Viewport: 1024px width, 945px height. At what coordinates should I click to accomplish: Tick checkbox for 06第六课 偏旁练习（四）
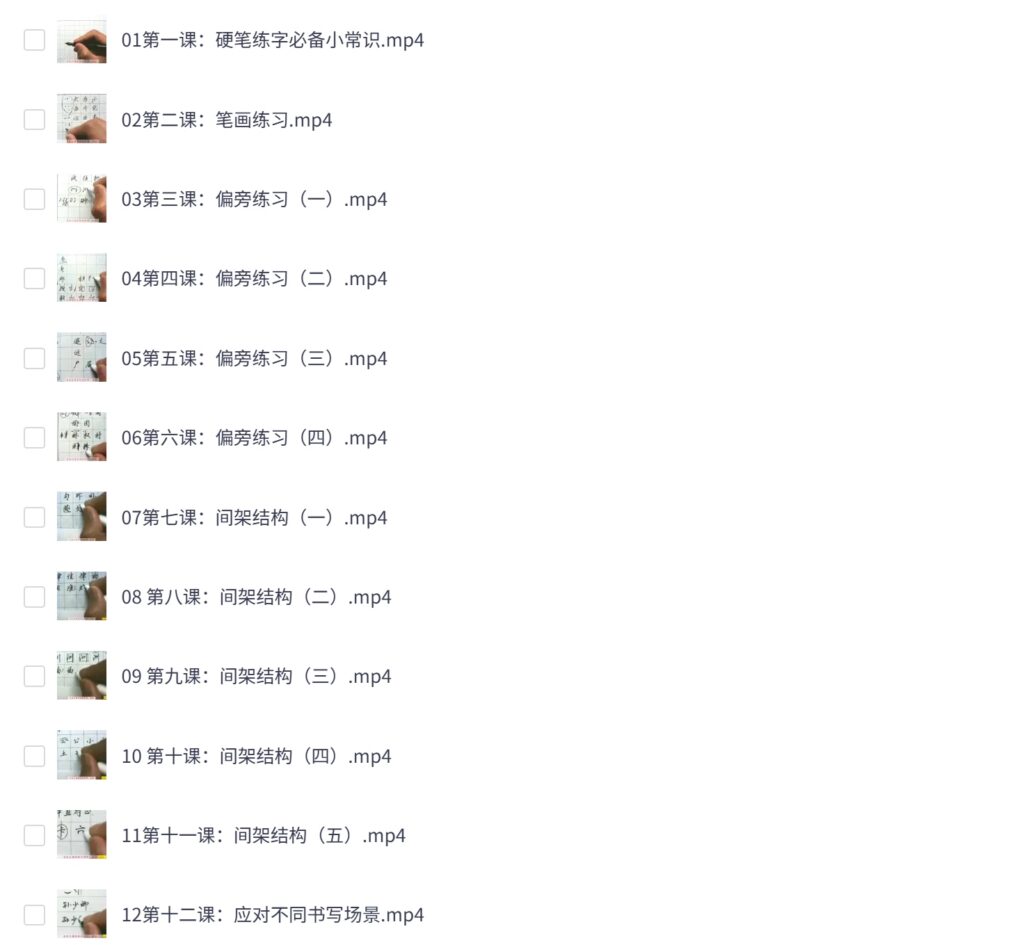pyautogui.click(x=35, y=438)
